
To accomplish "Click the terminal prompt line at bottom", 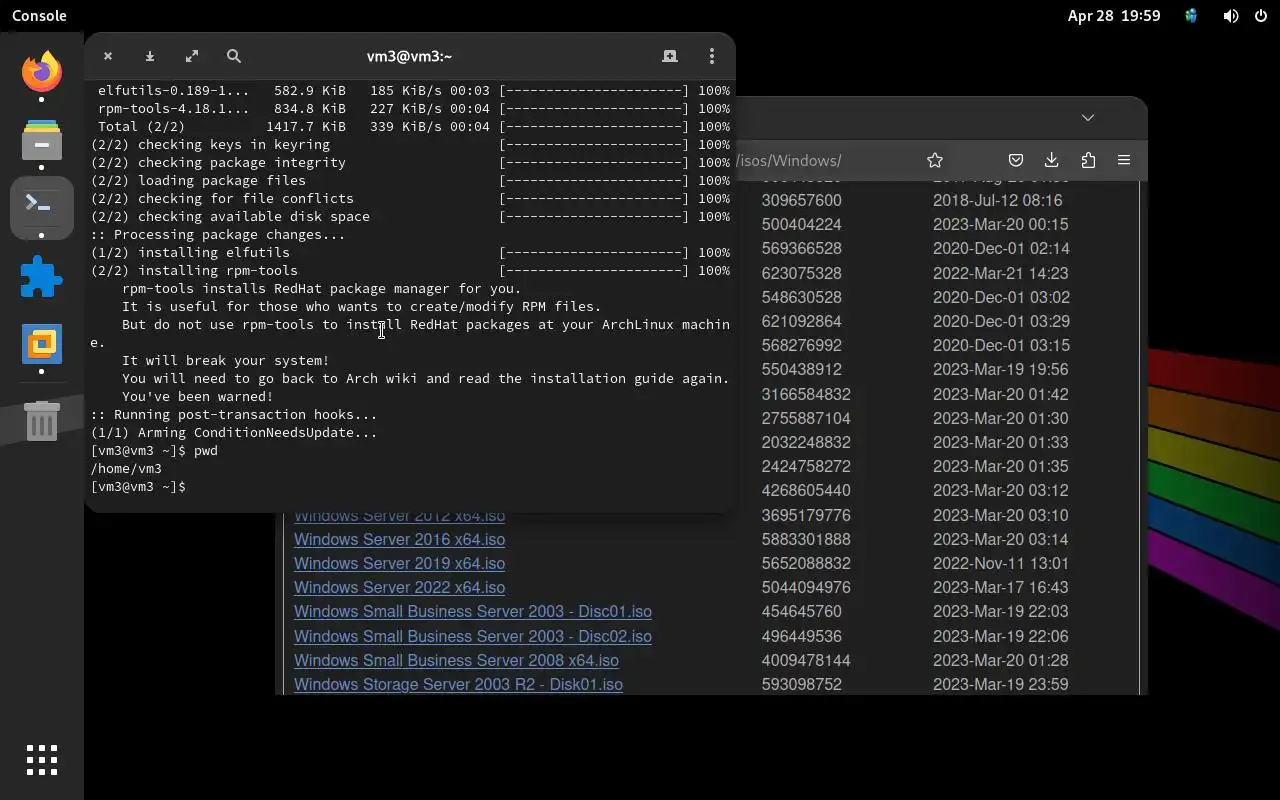I will click(138, 486).
